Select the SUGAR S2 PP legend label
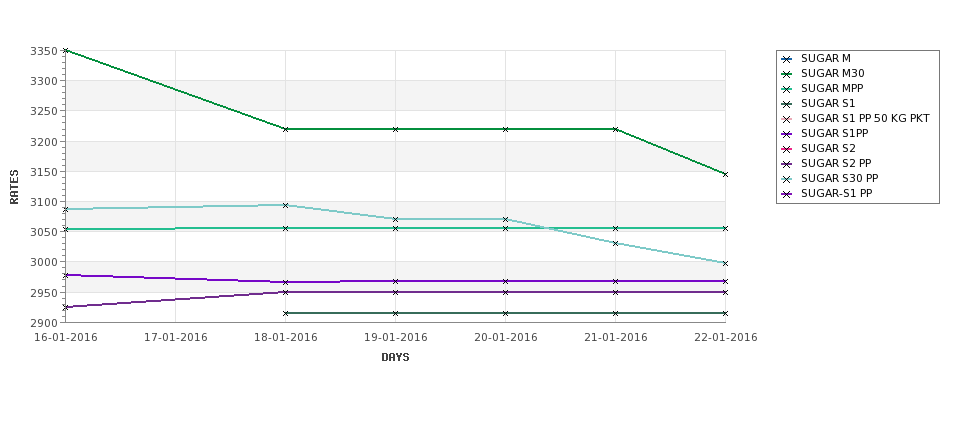Screen dimensions: 975x429 (836, 164)
